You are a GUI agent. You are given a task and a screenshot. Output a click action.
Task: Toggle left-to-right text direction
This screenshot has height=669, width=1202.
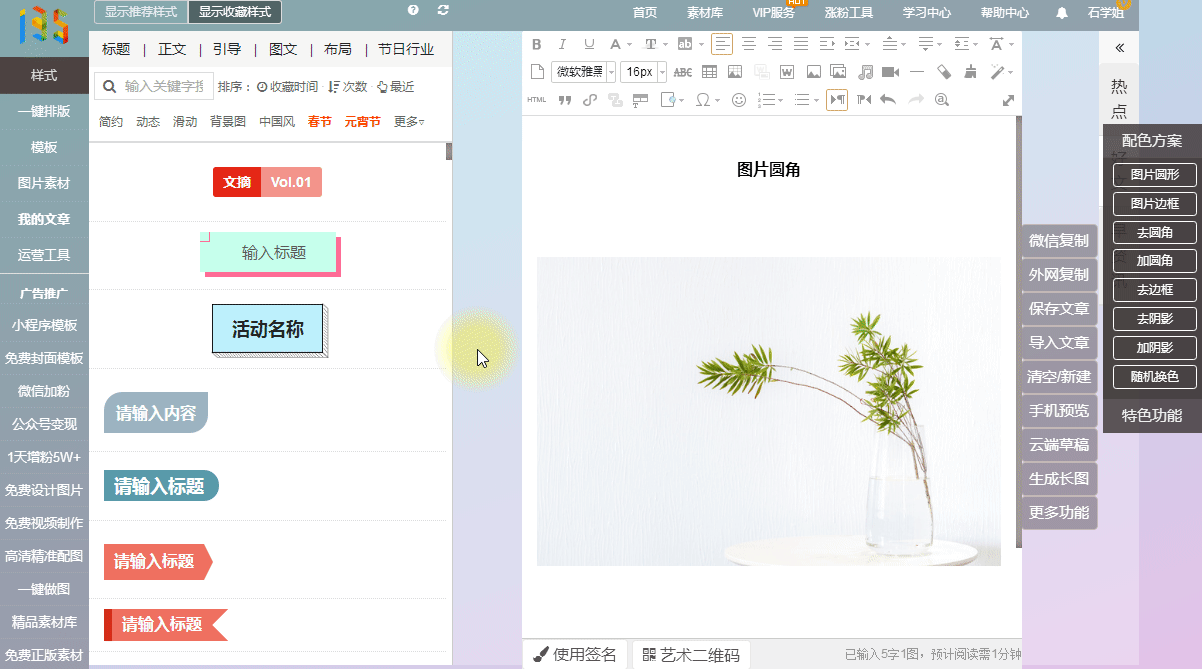[837, 100]
